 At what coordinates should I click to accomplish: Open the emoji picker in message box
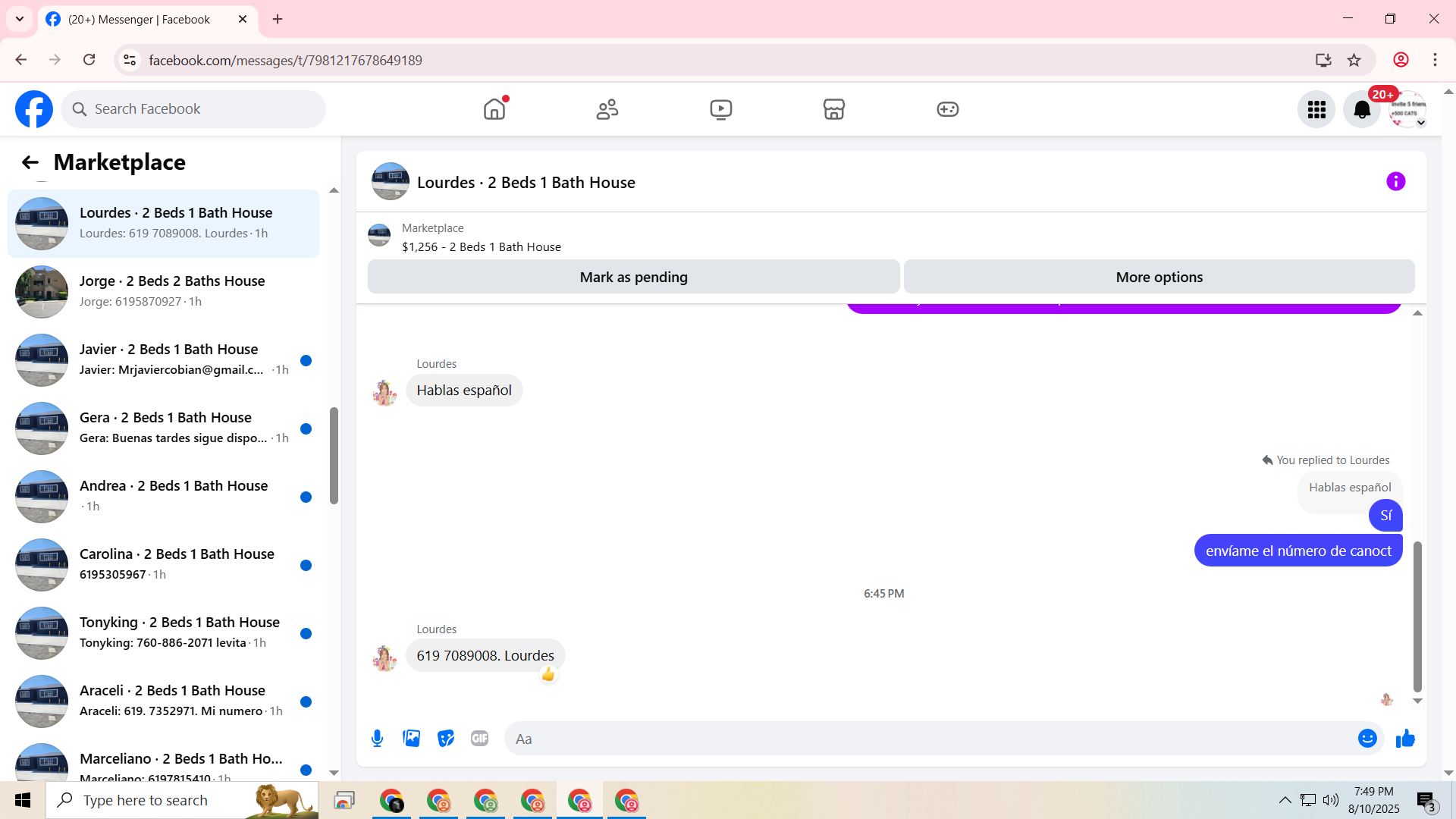[x=1367, y=739]
